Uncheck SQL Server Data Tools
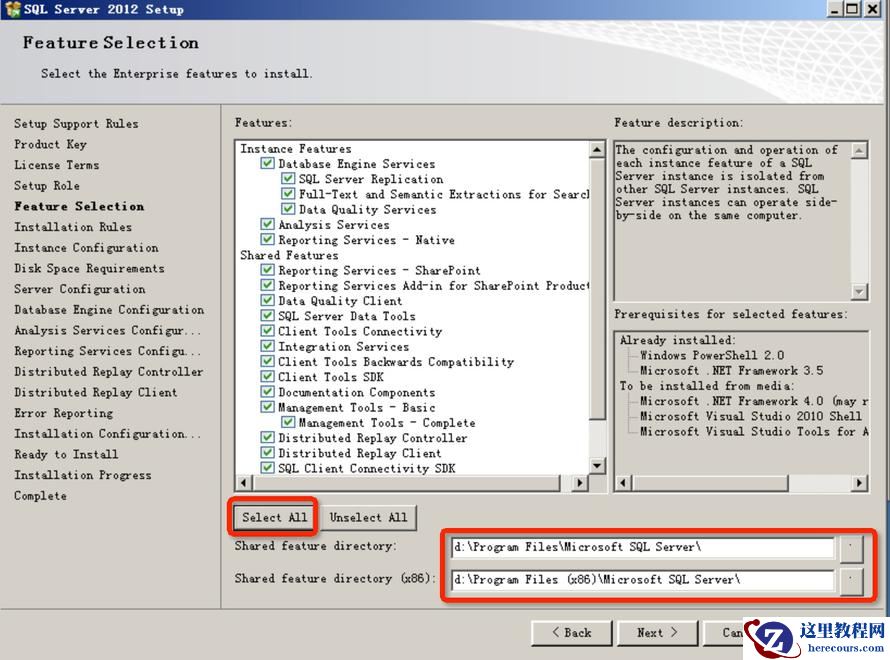890x660 pixels. 267,316
